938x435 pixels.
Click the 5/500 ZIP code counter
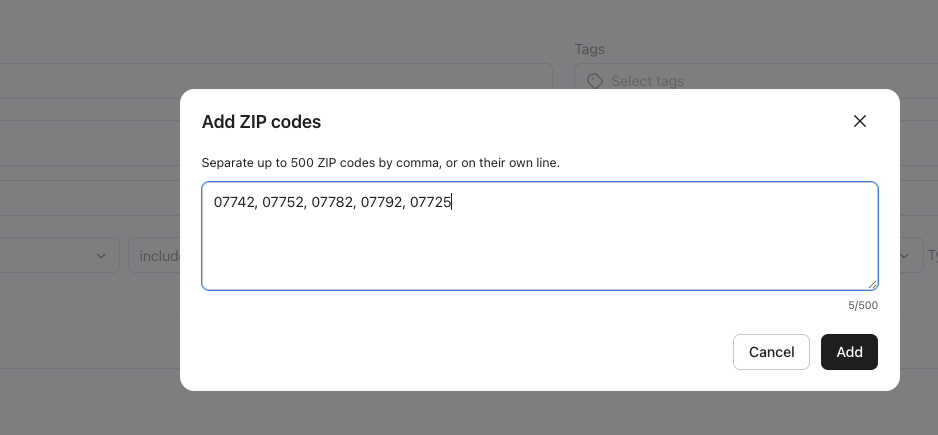pos(863,306)
